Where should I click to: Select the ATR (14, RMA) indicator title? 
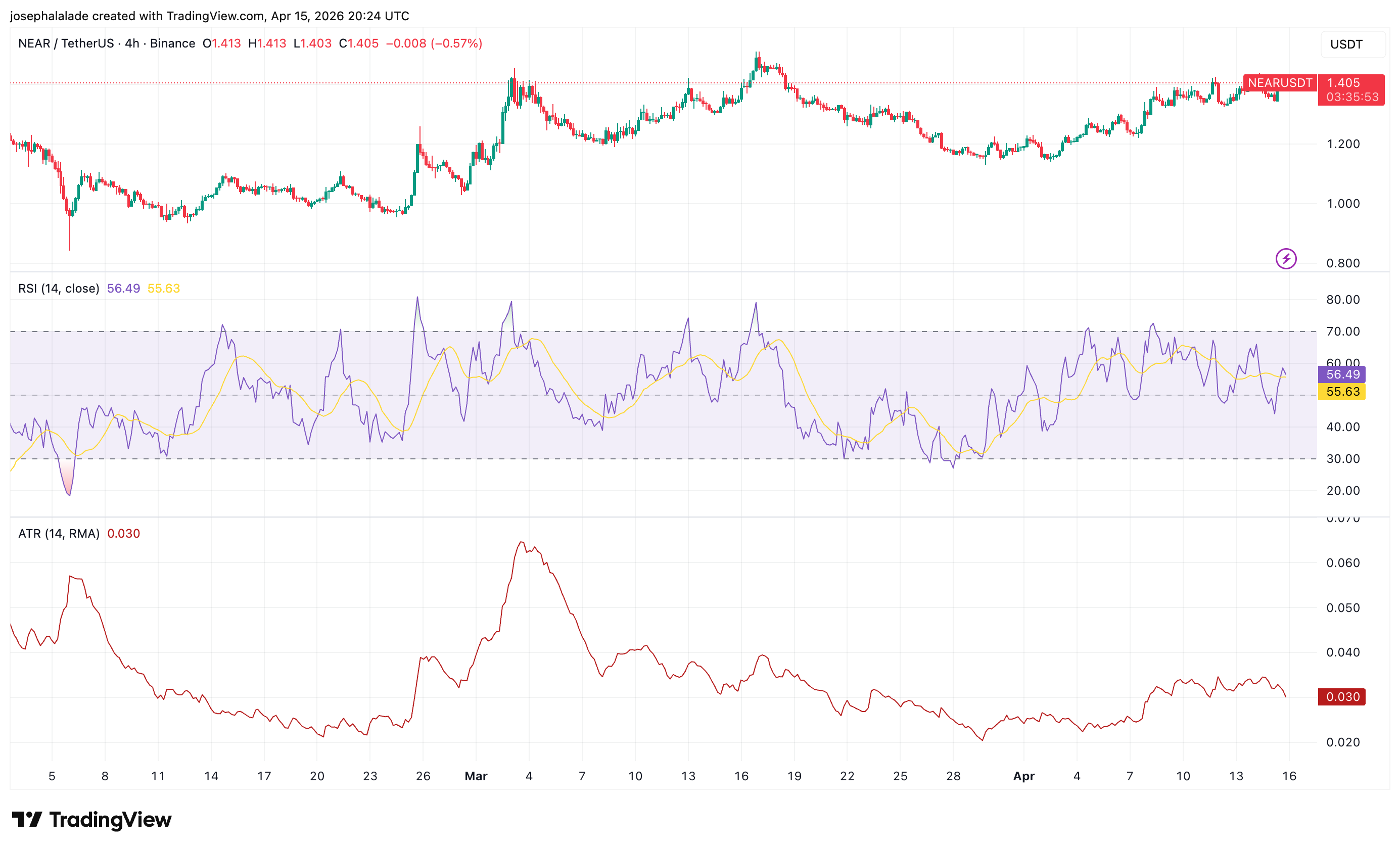tap(59, 534)
